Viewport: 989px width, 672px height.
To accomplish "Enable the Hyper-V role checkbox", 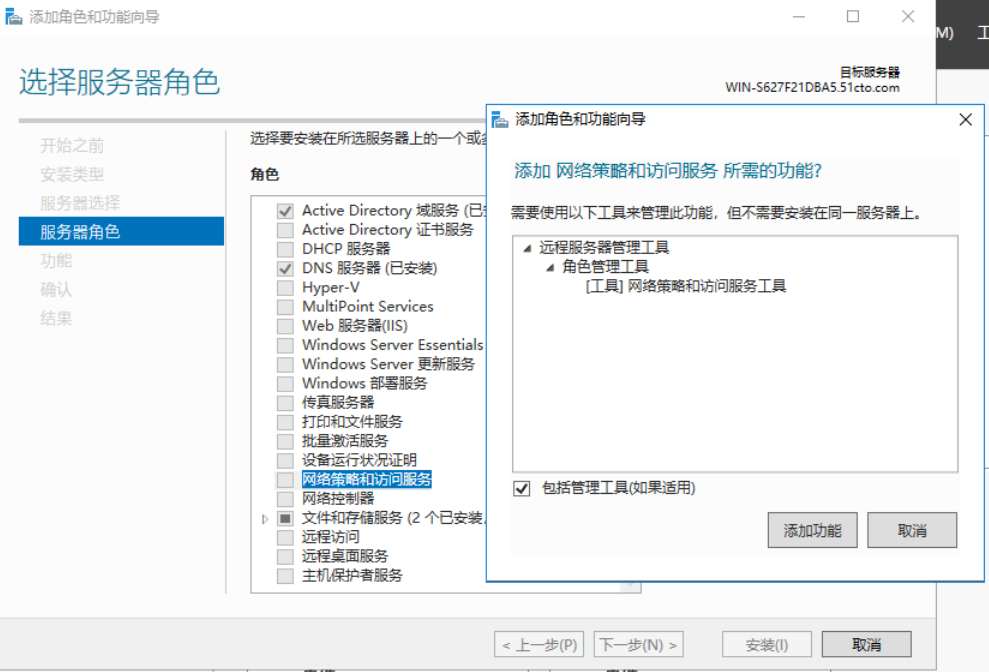I will pos(285,287).
